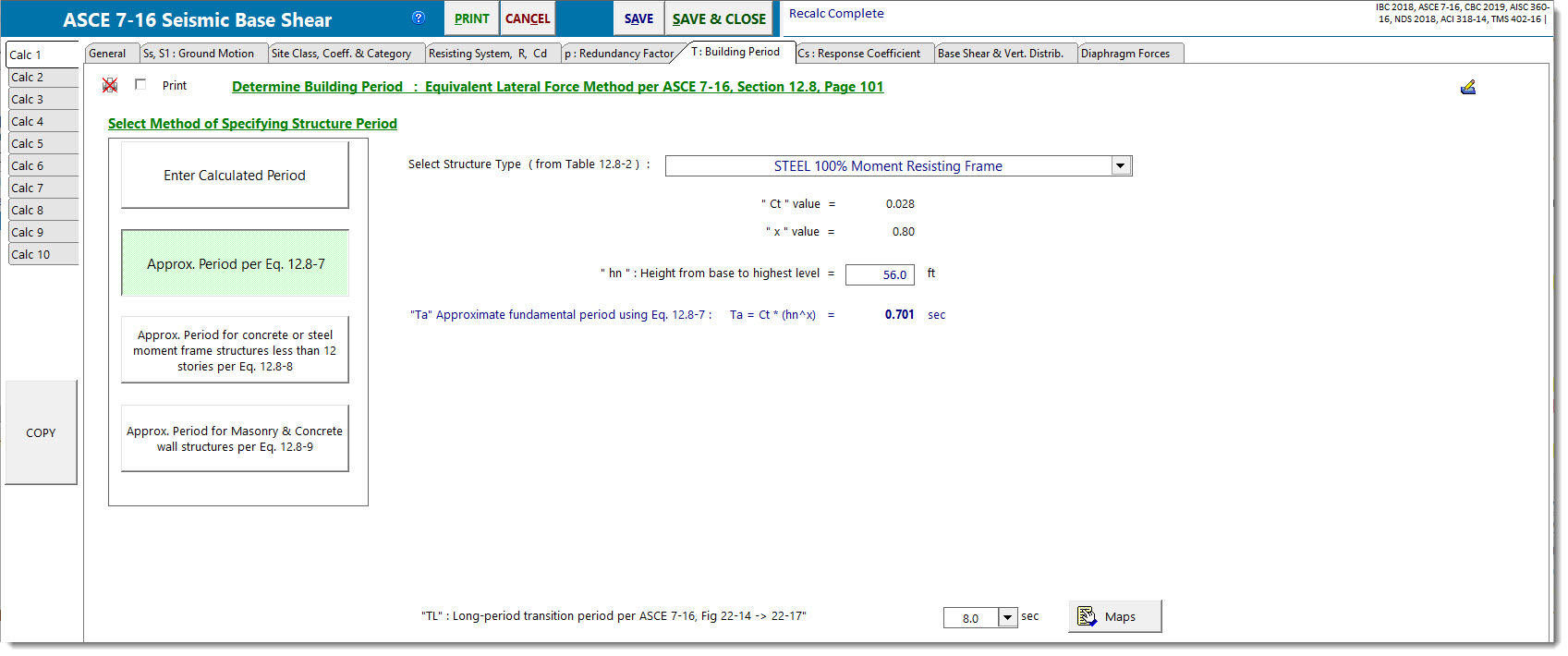The image size is (1568, 656).
Task: Go to Site Class, Coeff. & Category tab
Action: pyautogui.click(x=341, y=54)
